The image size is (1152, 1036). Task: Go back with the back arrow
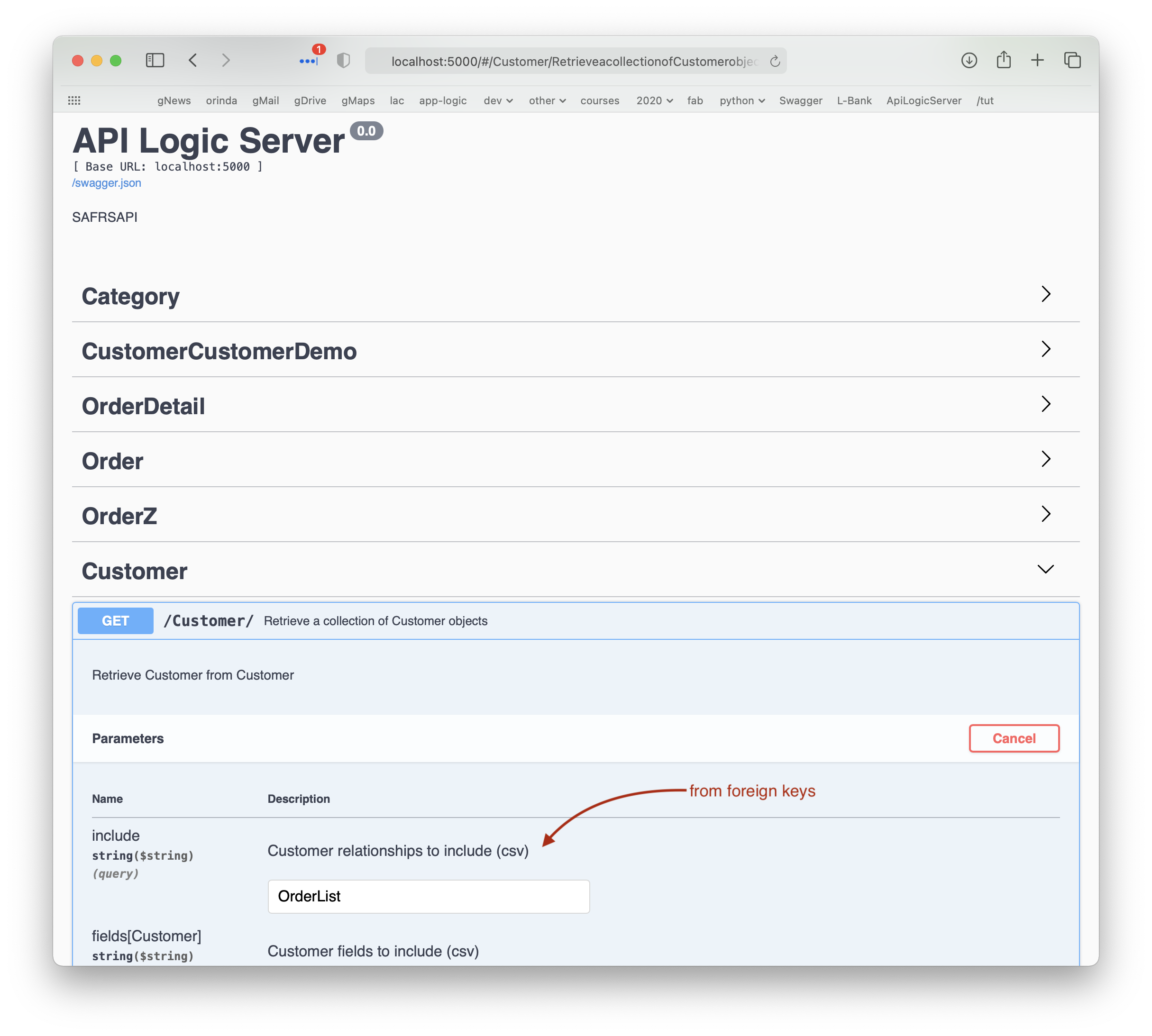coord(193,60)
